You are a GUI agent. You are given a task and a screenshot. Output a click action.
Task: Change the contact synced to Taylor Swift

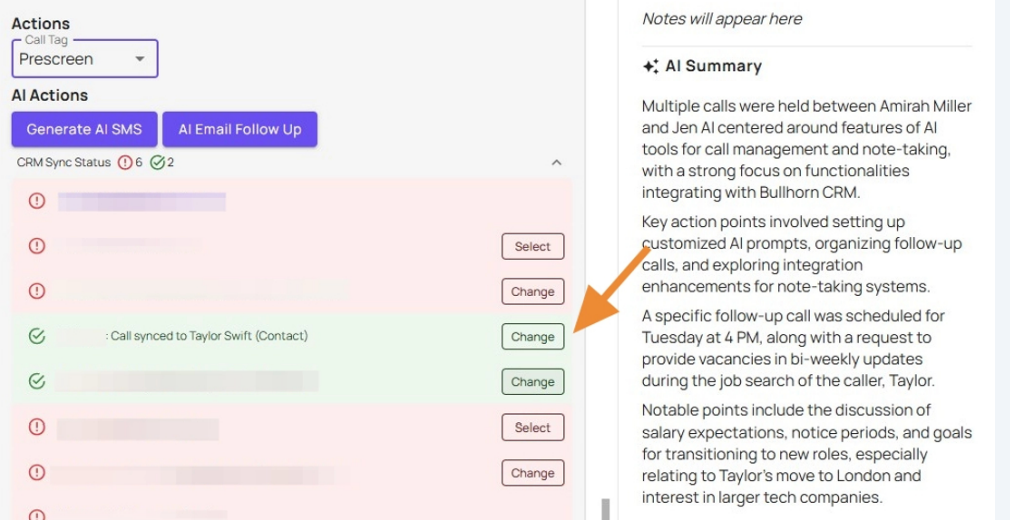[532, 337]
